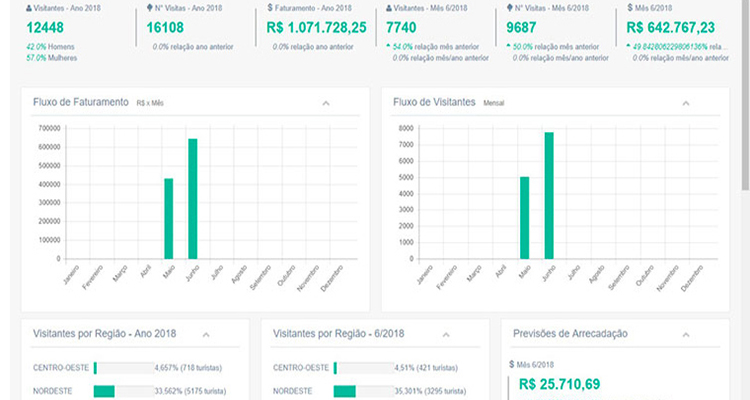Click the dollar icon beside Mês 6/2018 top stat

(629, 8)
